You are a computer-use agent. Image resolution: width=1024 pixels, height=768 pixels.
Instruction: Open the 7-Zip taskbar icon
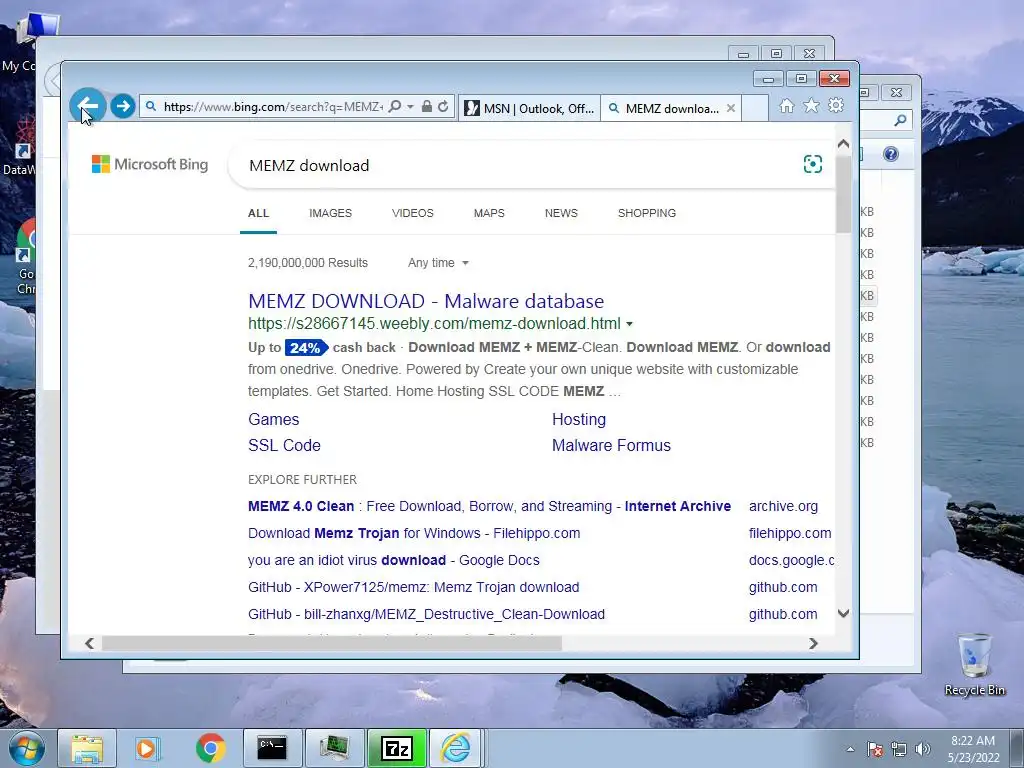[x=397, y=748]
